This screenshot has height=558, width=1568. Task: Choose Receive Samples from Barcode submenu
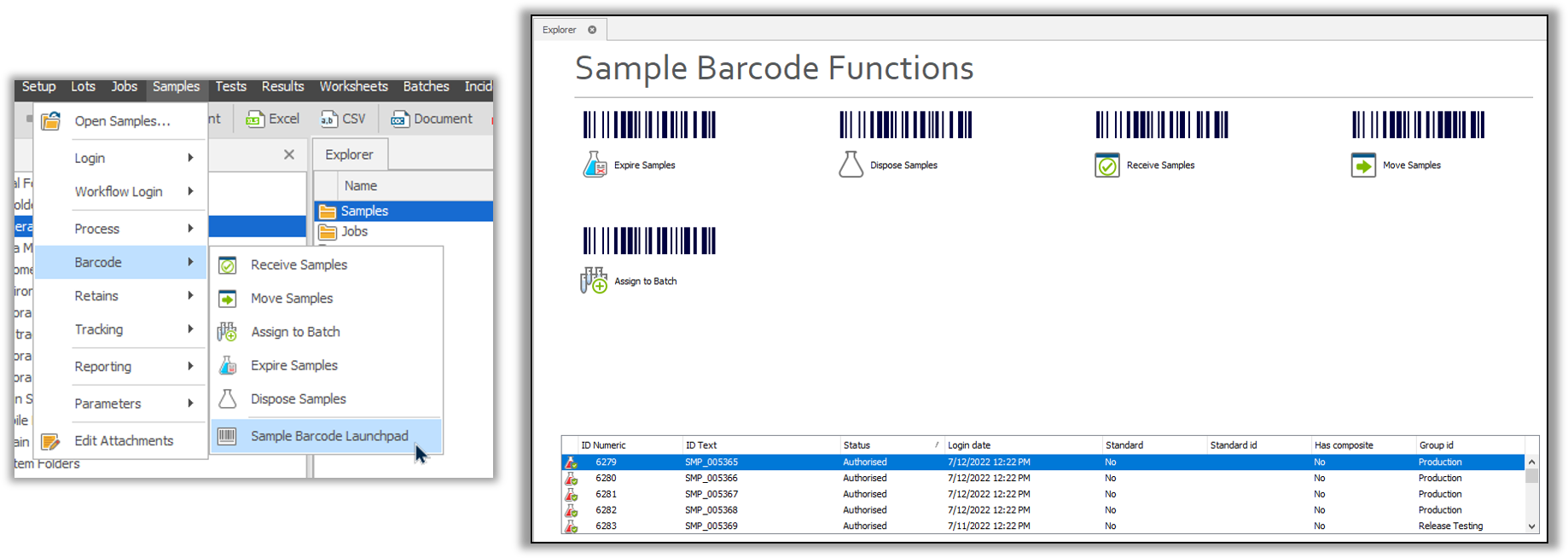(x=299, y=265)
